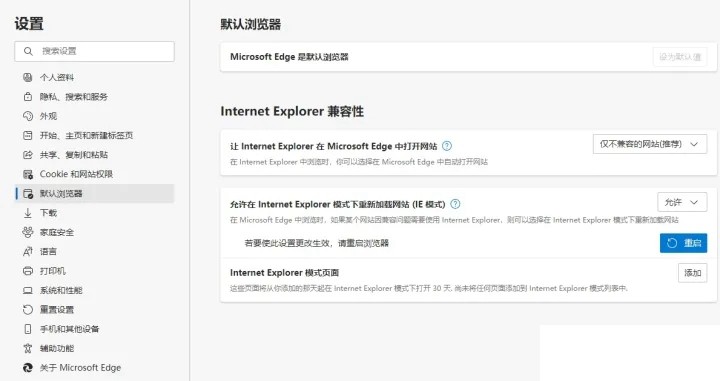Click the 设置 page title

[x=29, y=23]
